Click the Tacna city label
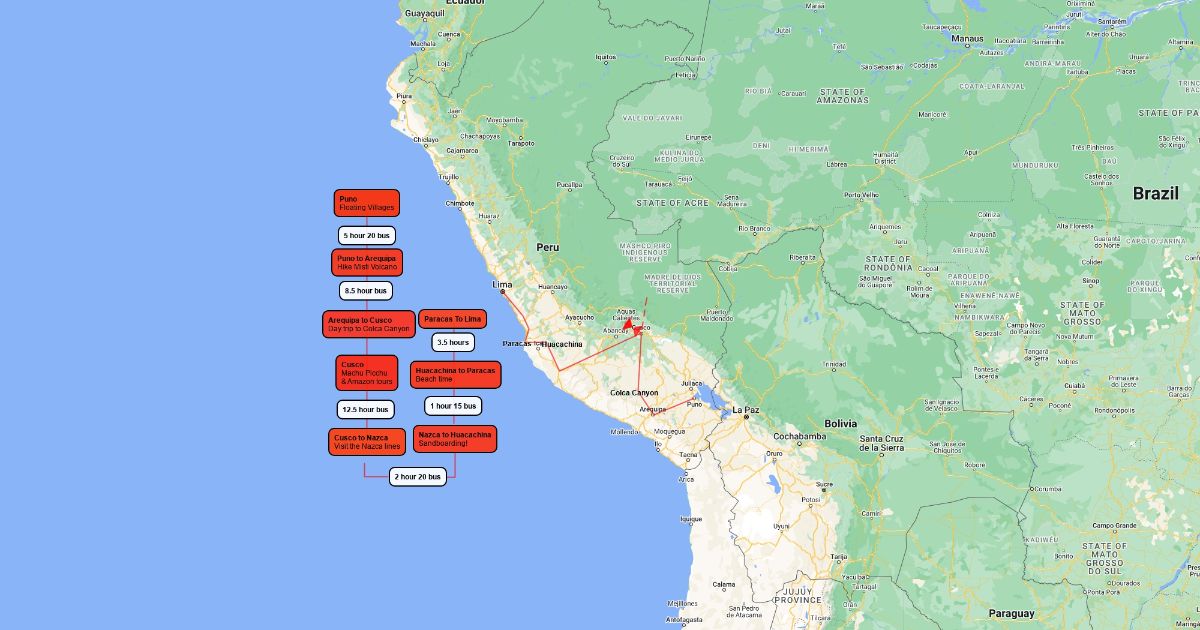This screenshot has width=1200, height=630. tap(689, 455)
